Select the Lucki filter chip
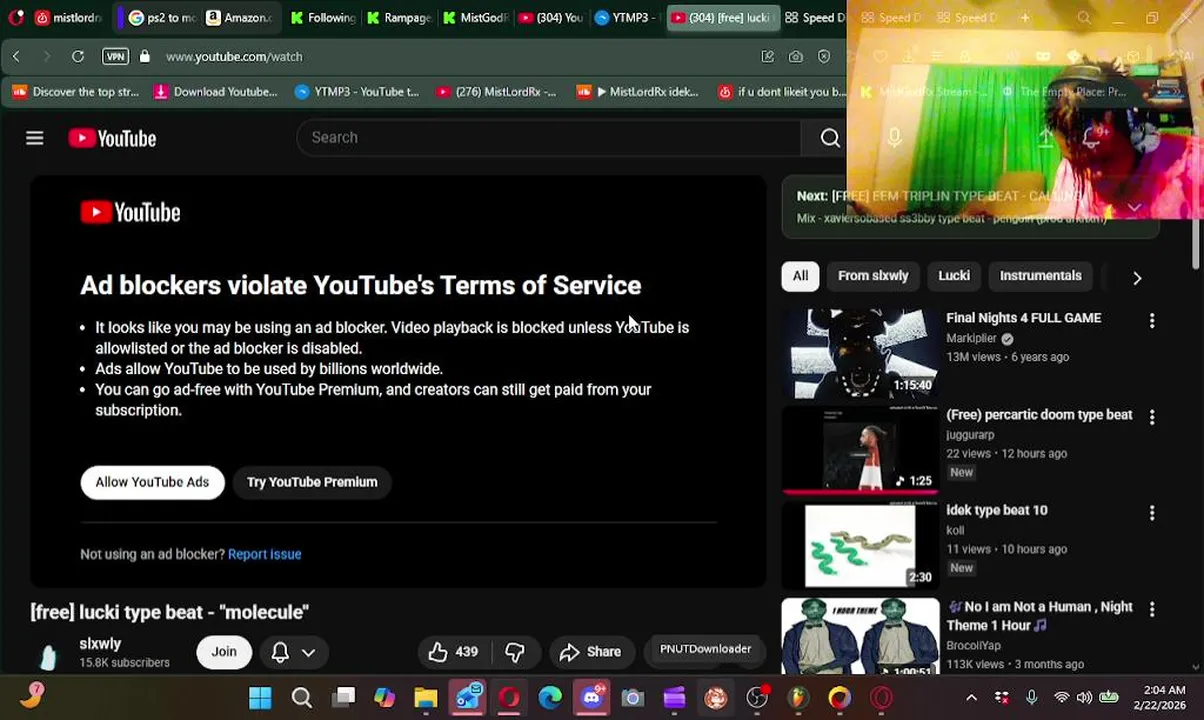 pyautogui.click(x=954, y=276)
